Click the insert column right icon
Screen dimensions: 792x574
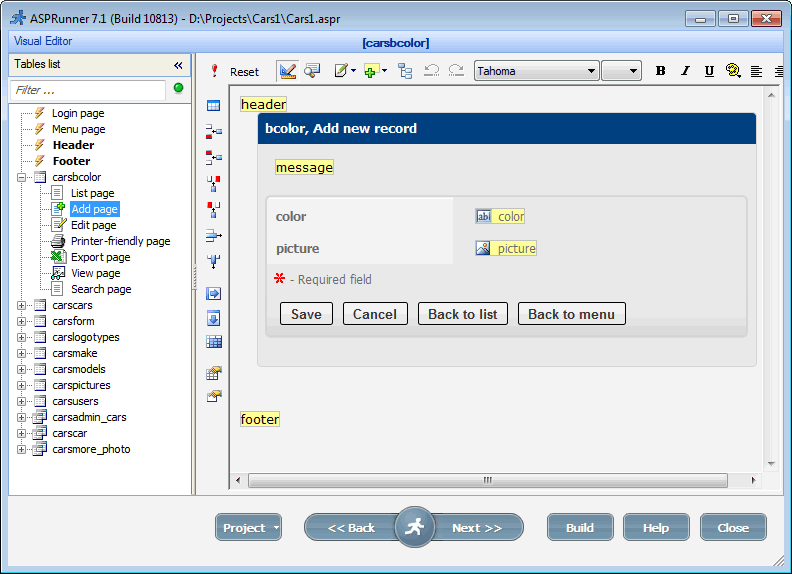214,209
